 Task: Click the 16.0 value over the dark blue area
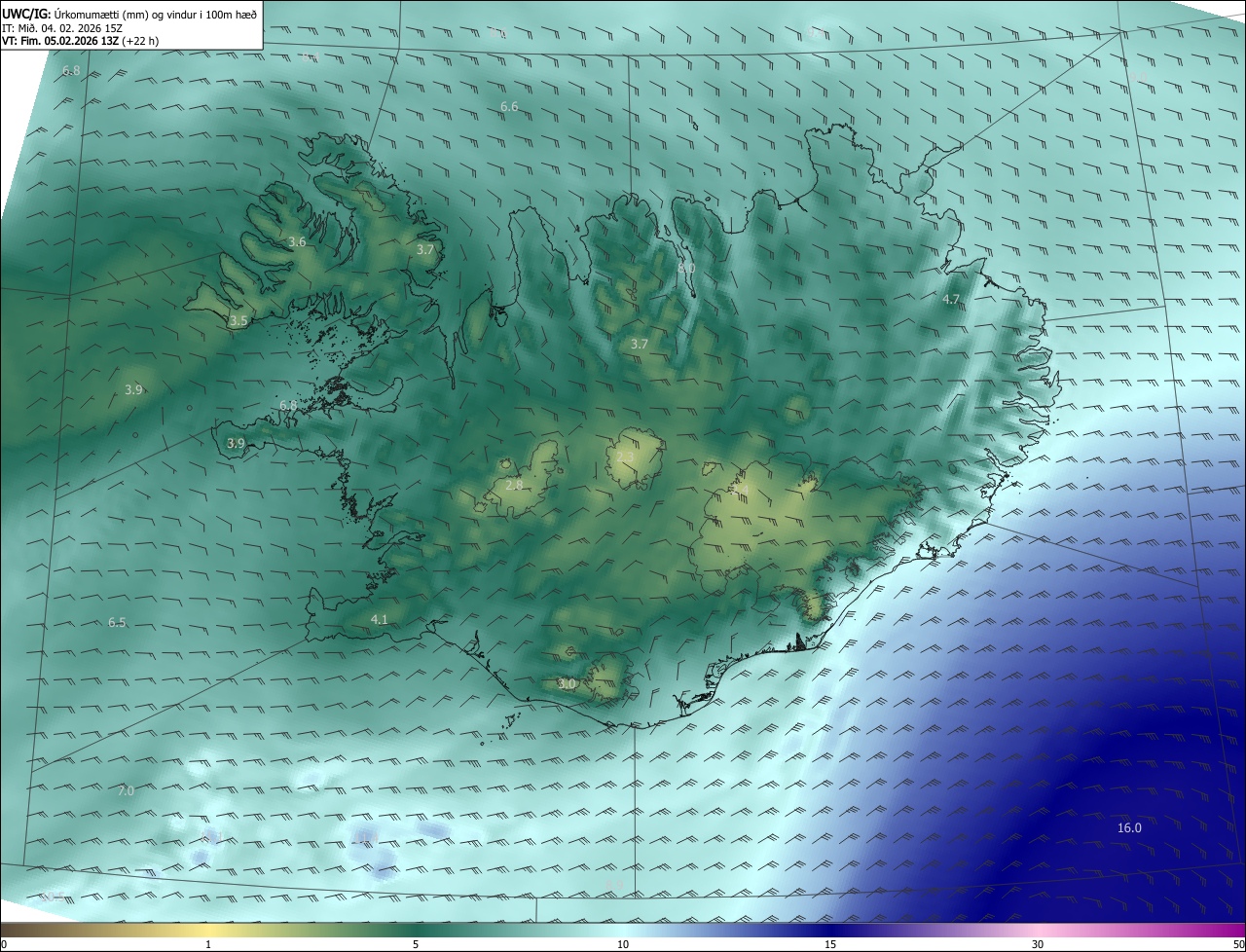pos(1129,827)
